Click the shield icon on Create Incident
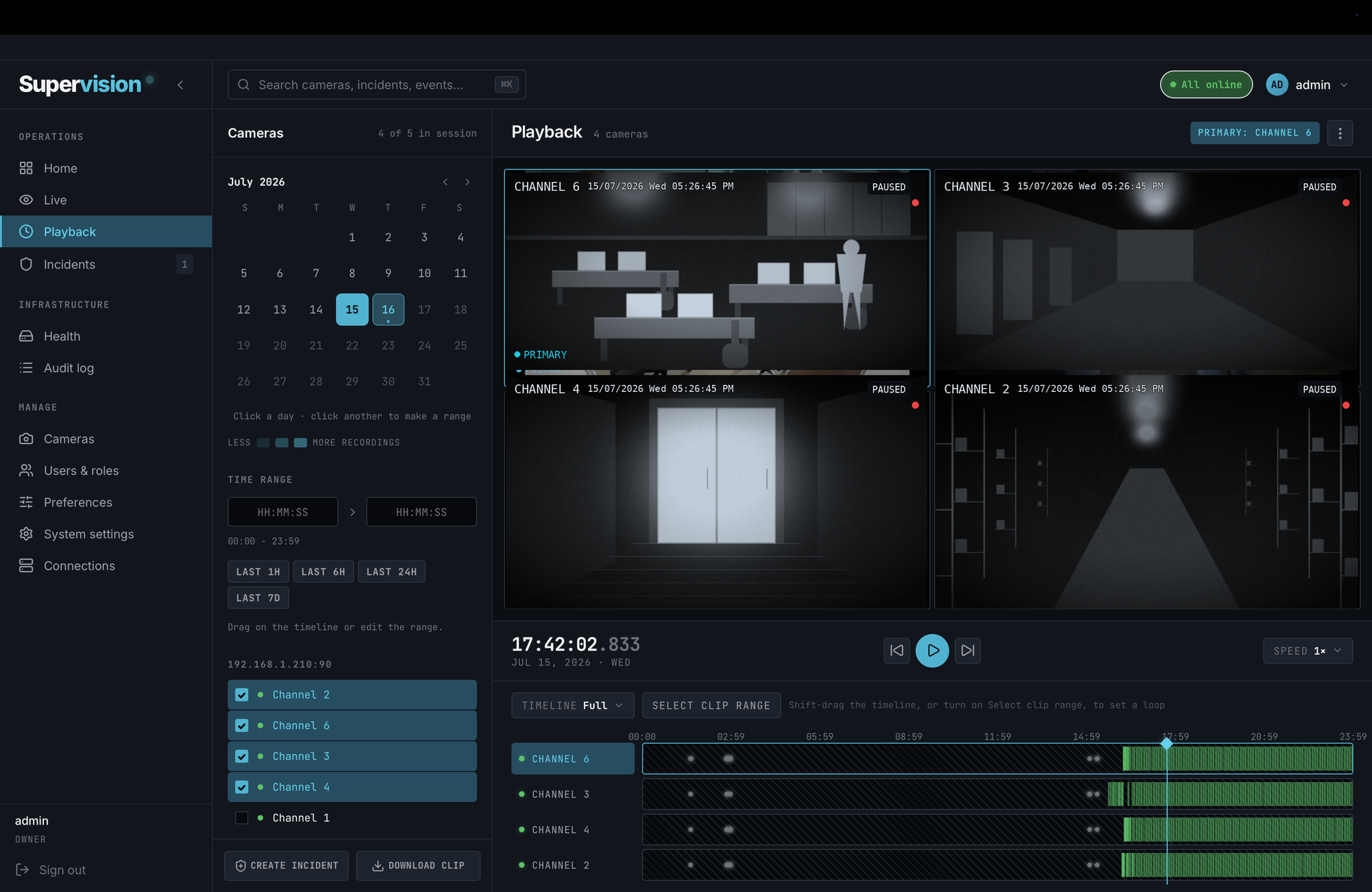 (x=241, y=866)
